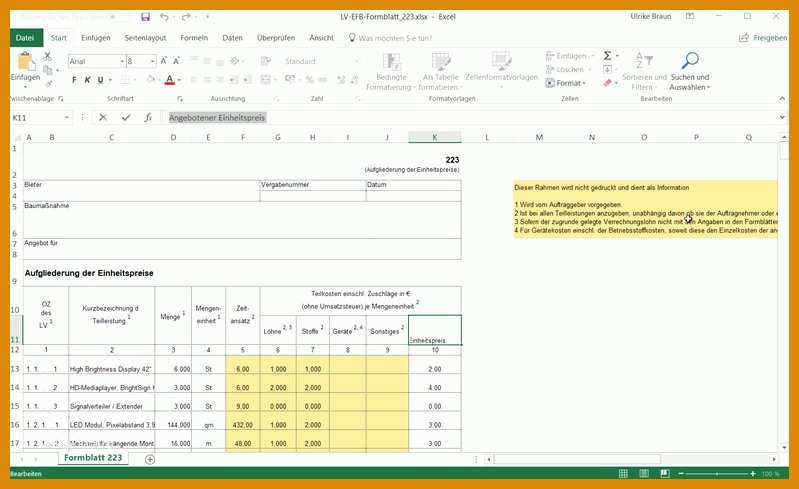Click the Einfügen paste clipboard icon
Image resolution: width=799 pixels, height=489 pixels.
(x=25, y=61)
